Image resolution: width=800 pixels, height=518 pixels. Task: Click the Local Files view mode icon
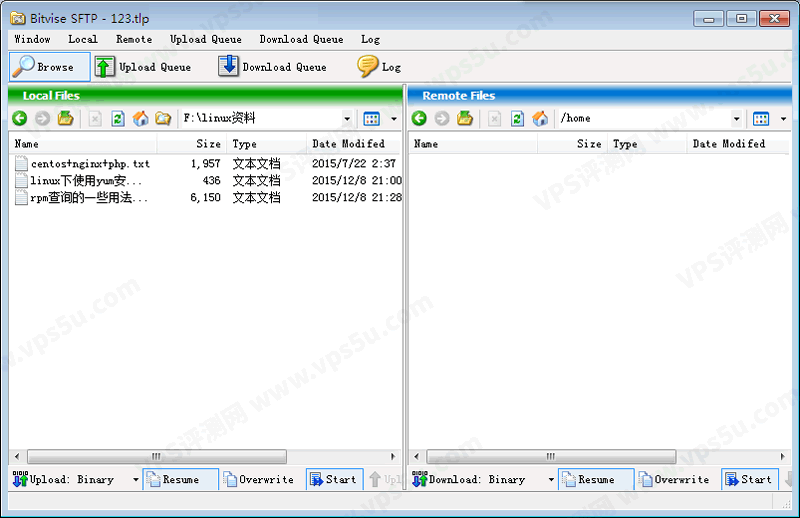371,119
